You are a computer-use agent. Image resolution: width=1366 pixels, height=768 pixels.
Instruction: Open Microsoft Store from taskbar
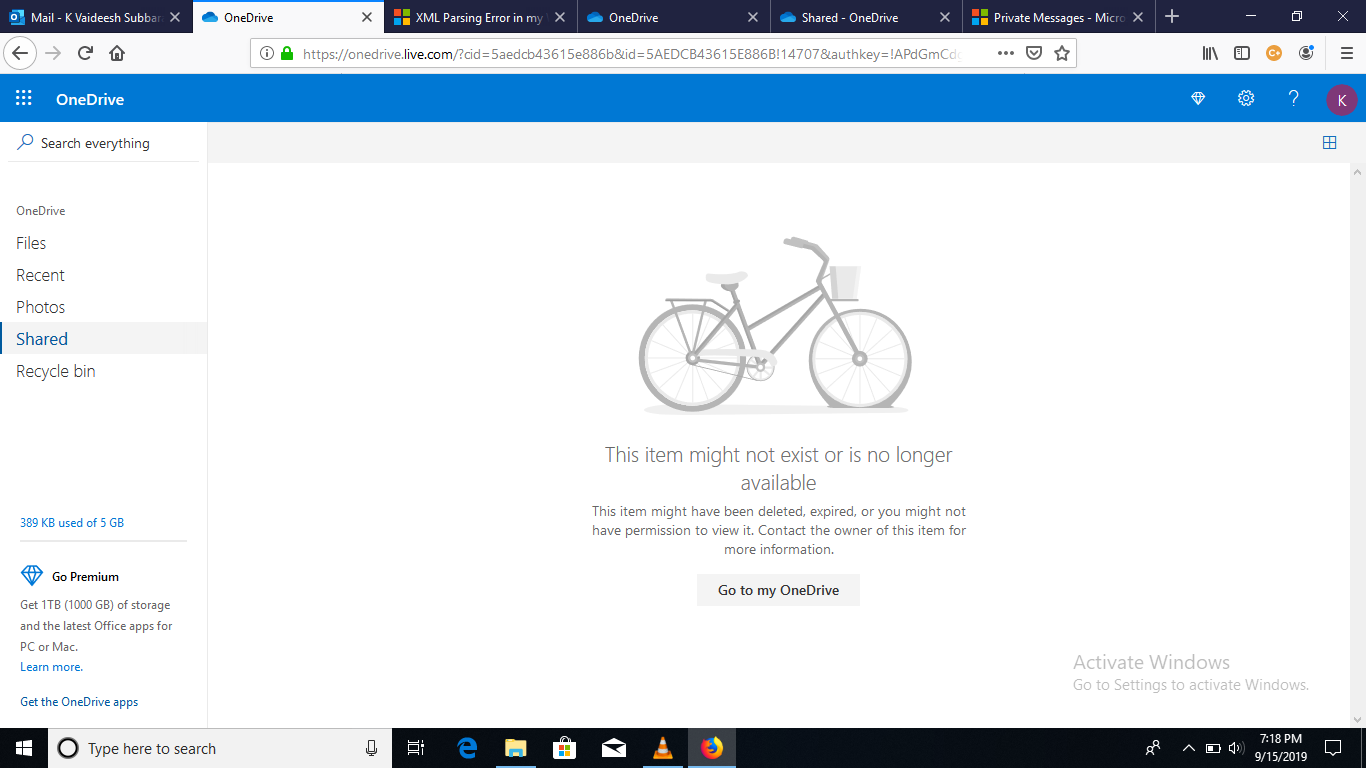(x=565, y=748)
